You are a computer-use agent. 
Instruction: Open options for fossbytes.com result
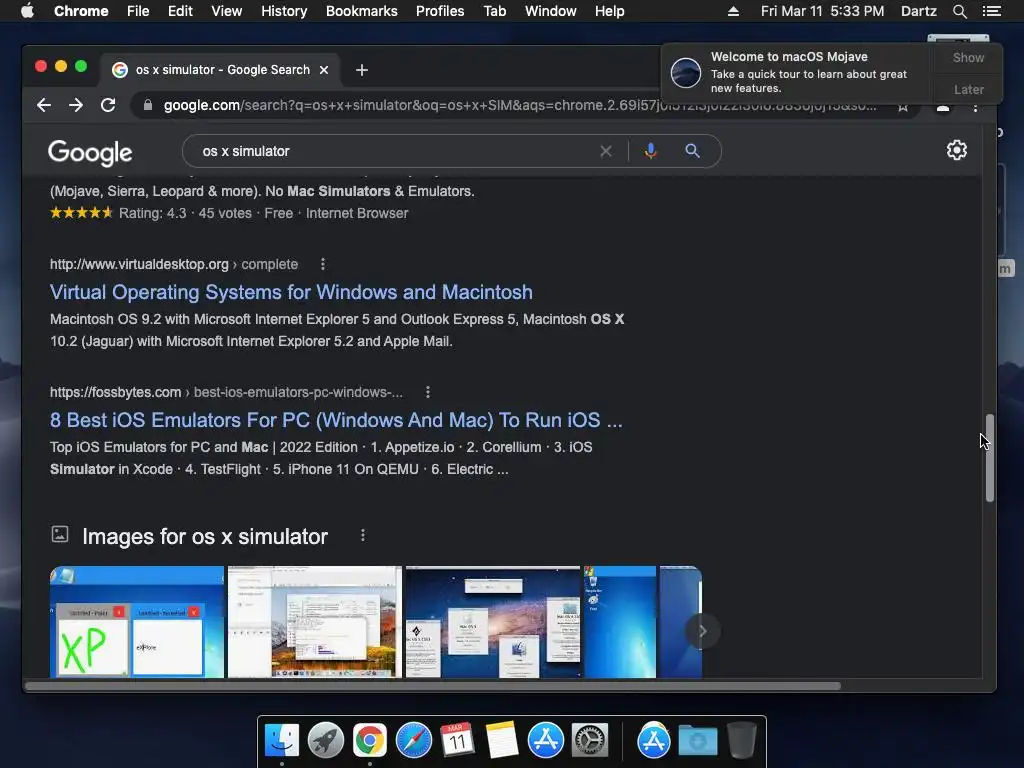[428, 392]
